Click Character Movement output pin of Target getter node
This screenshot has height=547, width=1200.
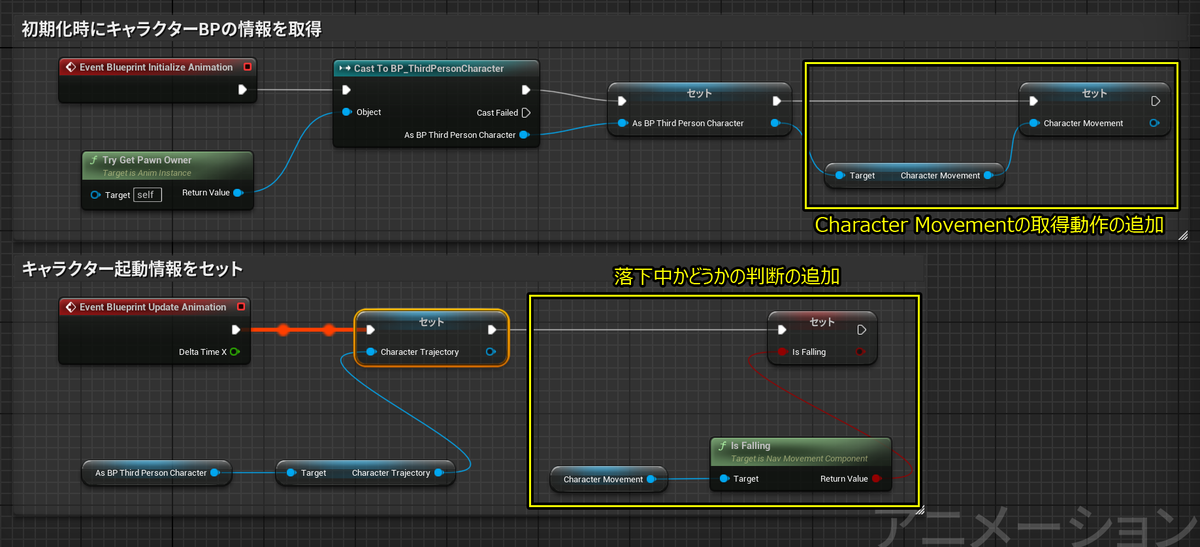tap(988, 175)
